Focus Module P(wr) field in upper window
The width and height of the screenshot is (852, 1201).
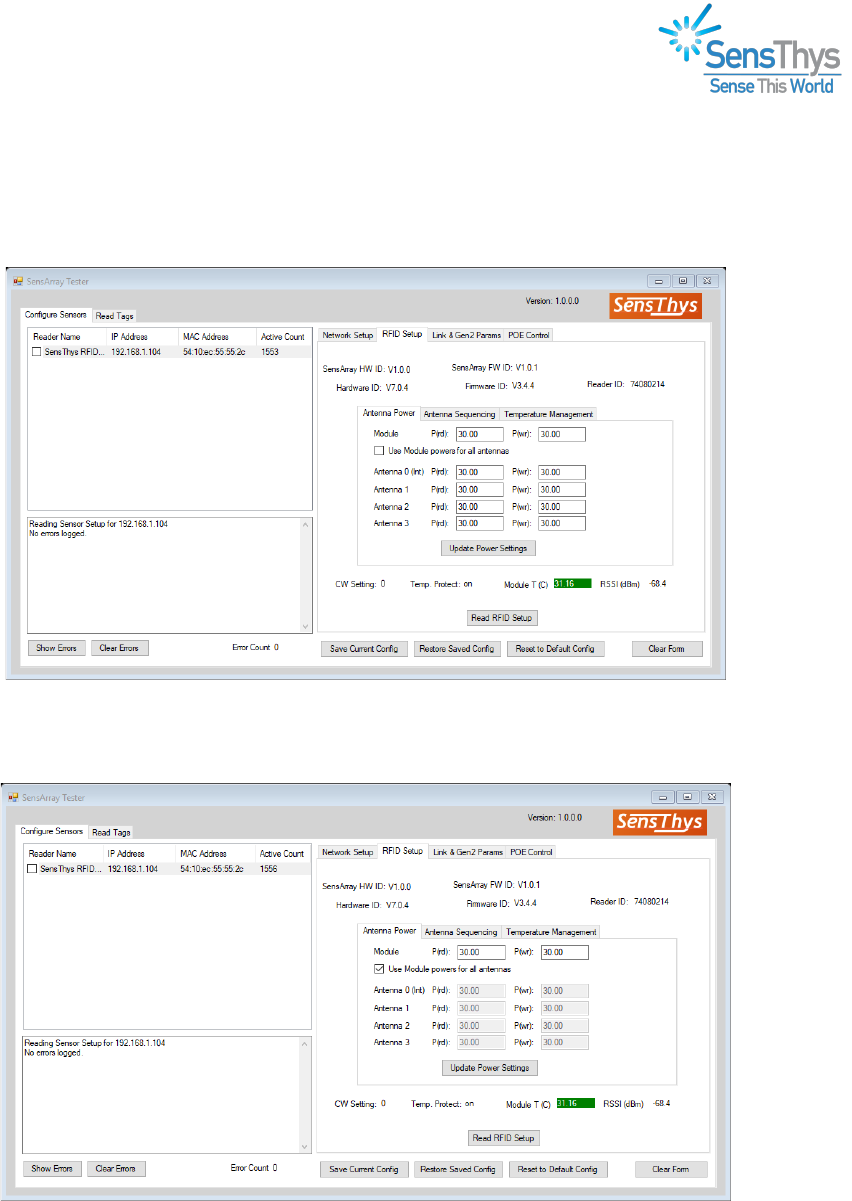click(x=561, y=434)
